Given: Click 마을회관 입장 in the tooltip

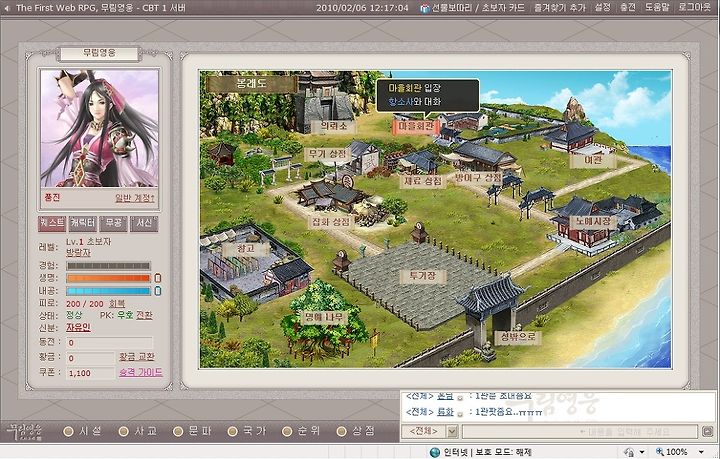Looking at the screenshot, I should 415,88.
